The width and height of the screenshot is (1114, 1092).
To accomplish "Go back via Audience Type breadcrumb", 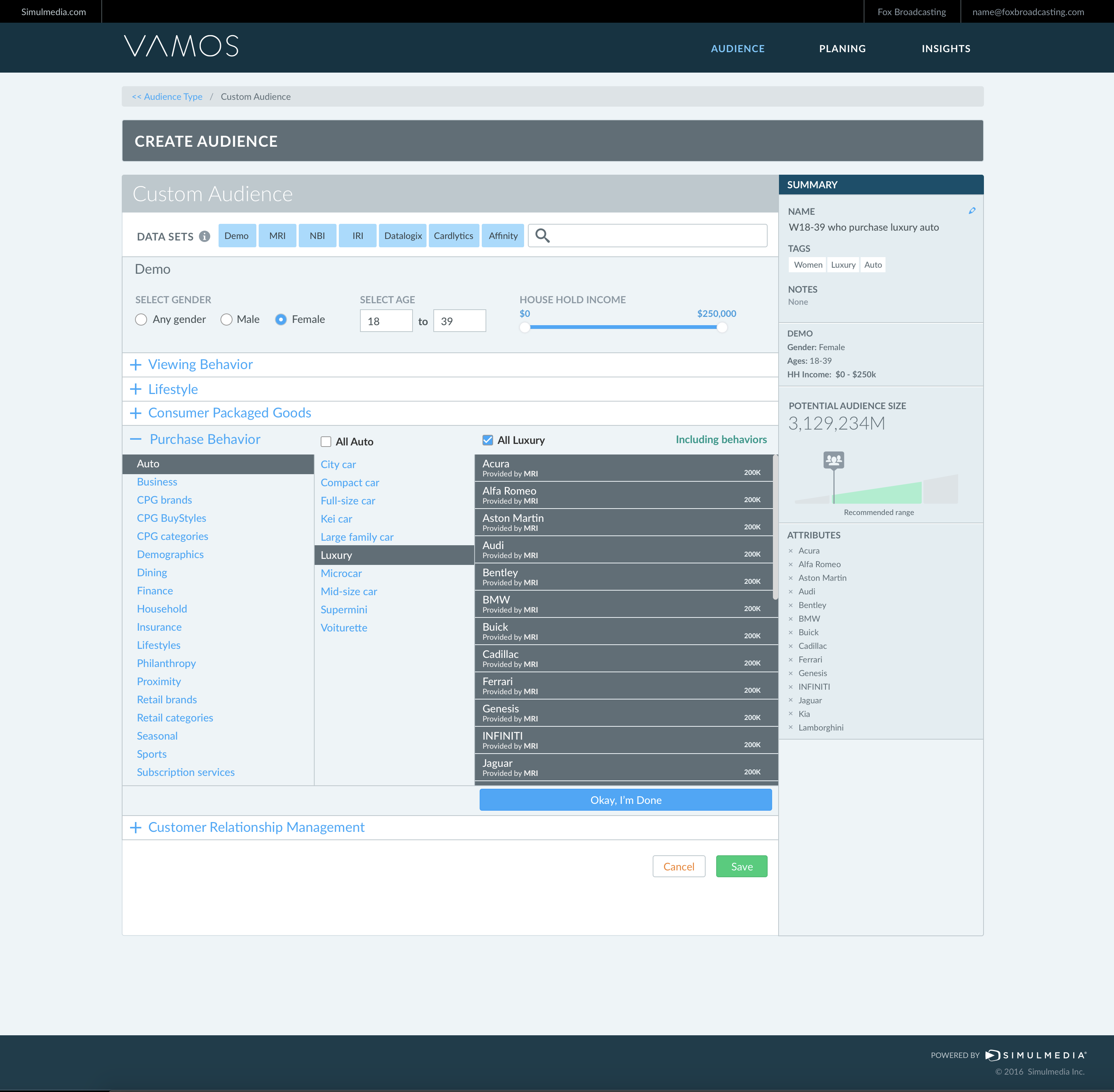I will pyautogui.click(x=167, y=96).
